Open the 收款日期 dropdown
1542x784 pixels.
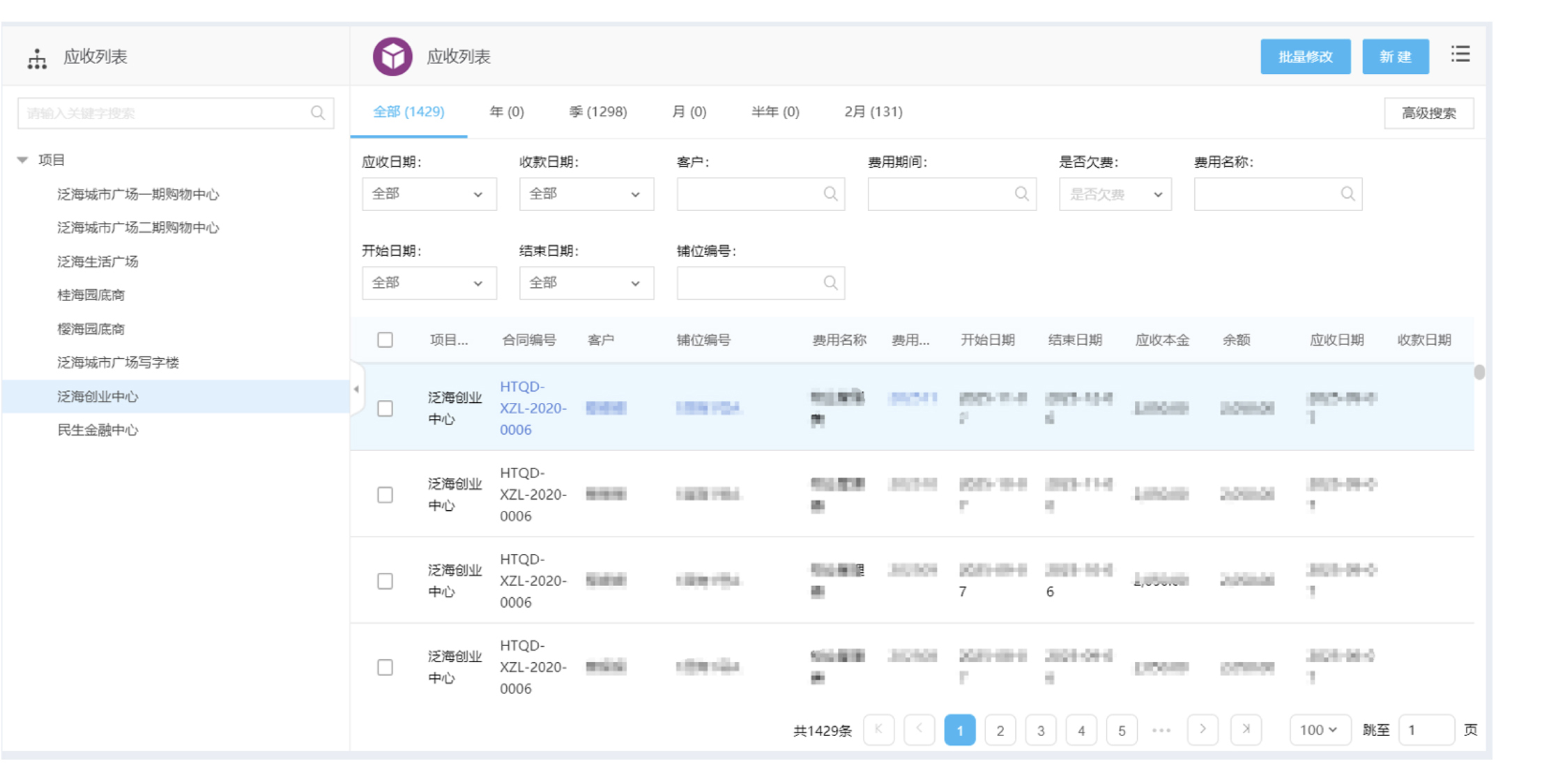pos(586,194)
